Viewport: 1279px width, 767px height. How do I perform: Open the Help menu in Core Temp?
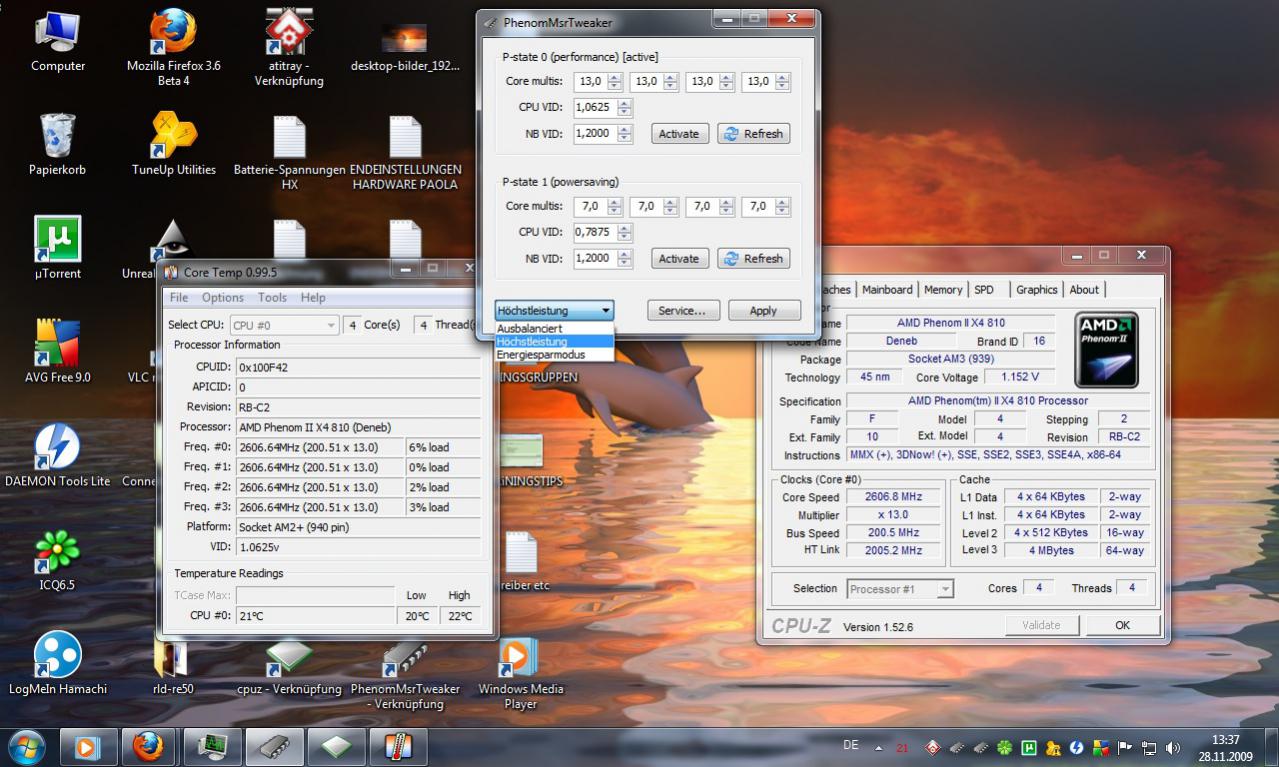[313, 297]
